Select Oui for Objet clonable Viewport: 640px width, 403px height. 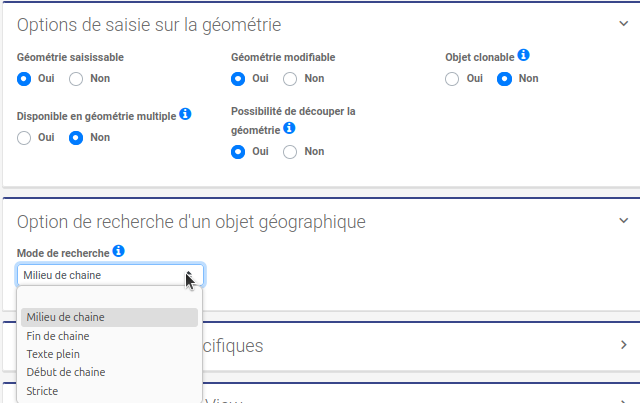click(x=453, y=78)
